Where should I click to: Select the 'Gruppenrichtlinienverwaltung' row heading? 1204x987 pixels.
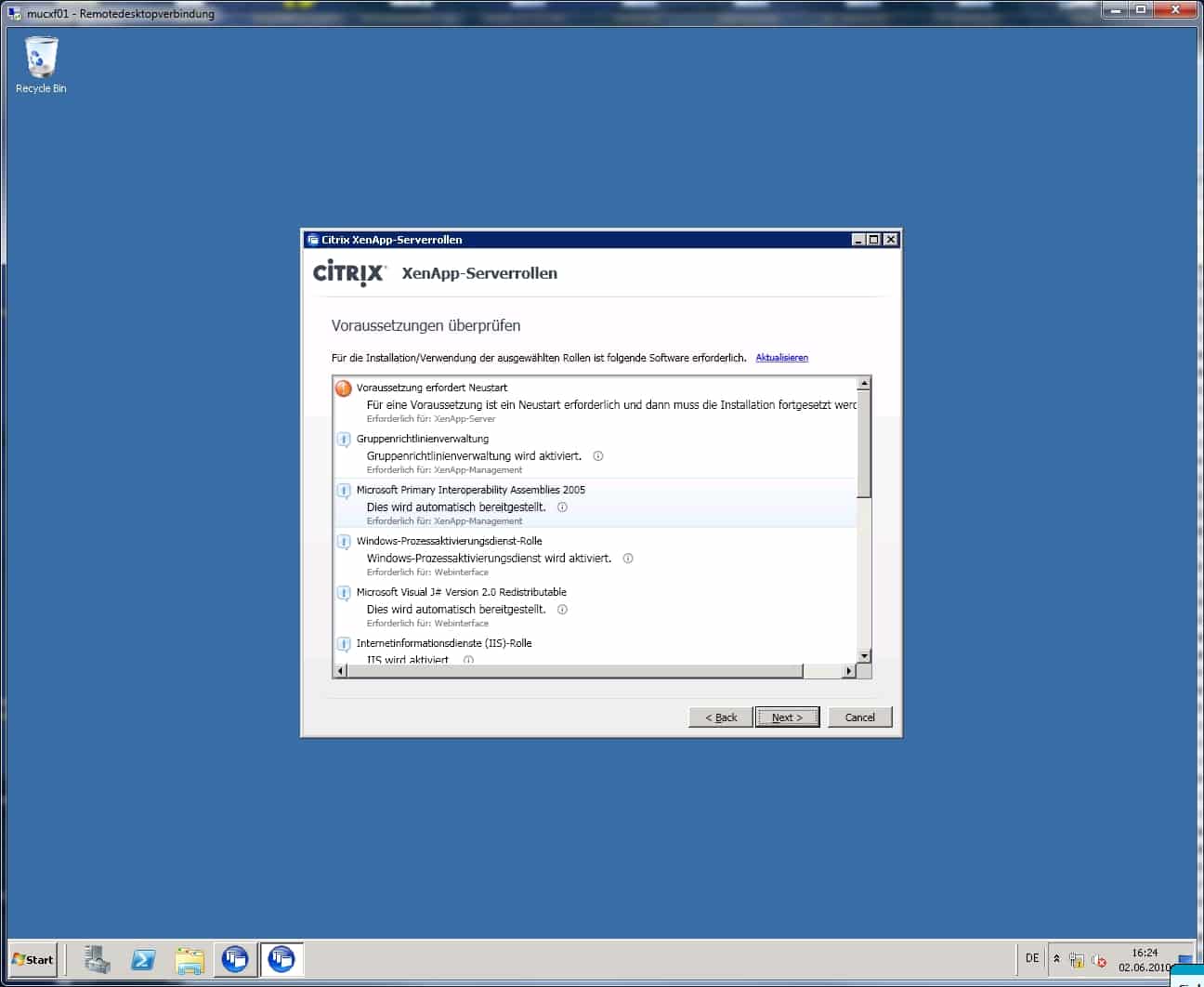423,439
